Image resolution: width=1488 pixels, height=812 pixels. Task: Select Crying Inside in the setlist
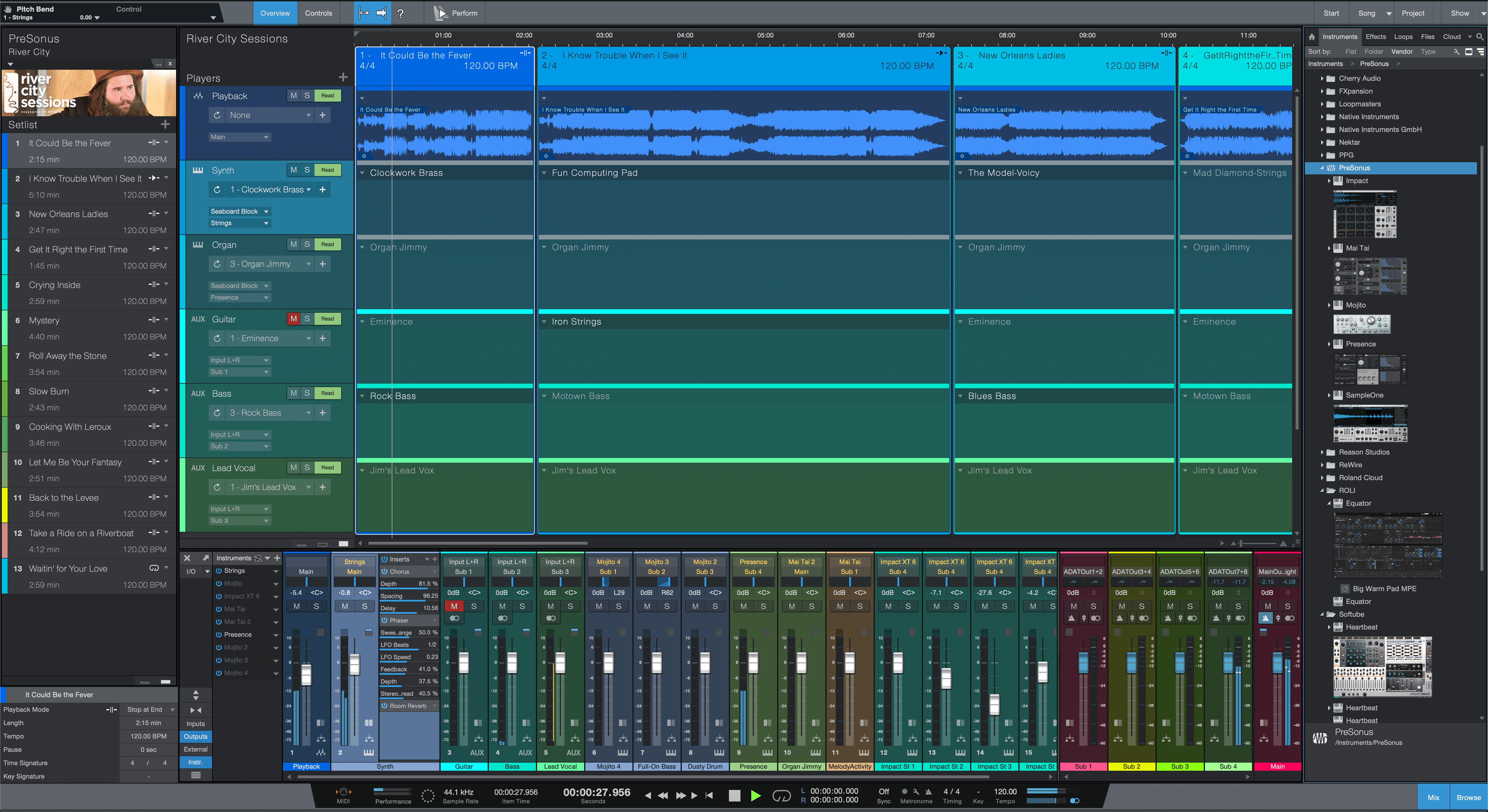[55, 285]
